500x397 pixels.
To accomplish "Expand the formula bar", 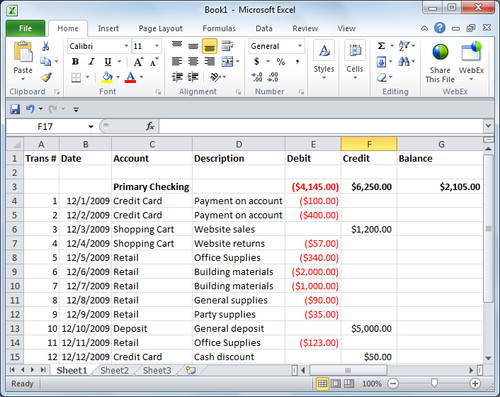I will coord(488,126).
